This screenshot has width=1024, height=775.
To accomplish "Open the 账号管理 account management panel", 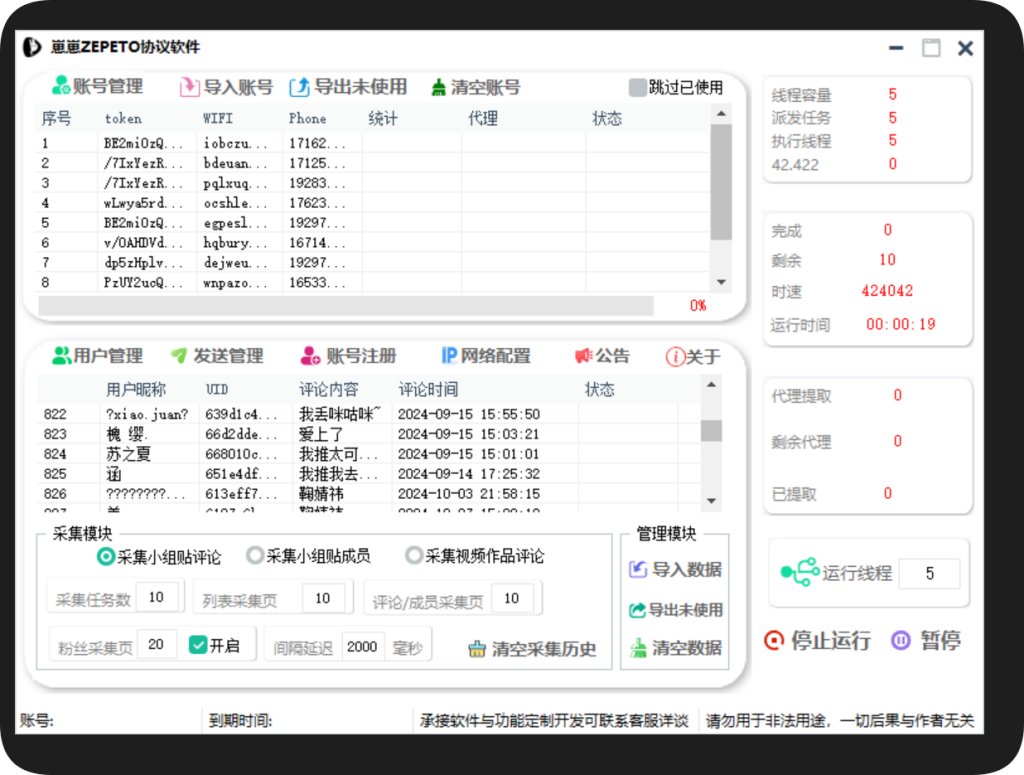I will 99,87.
